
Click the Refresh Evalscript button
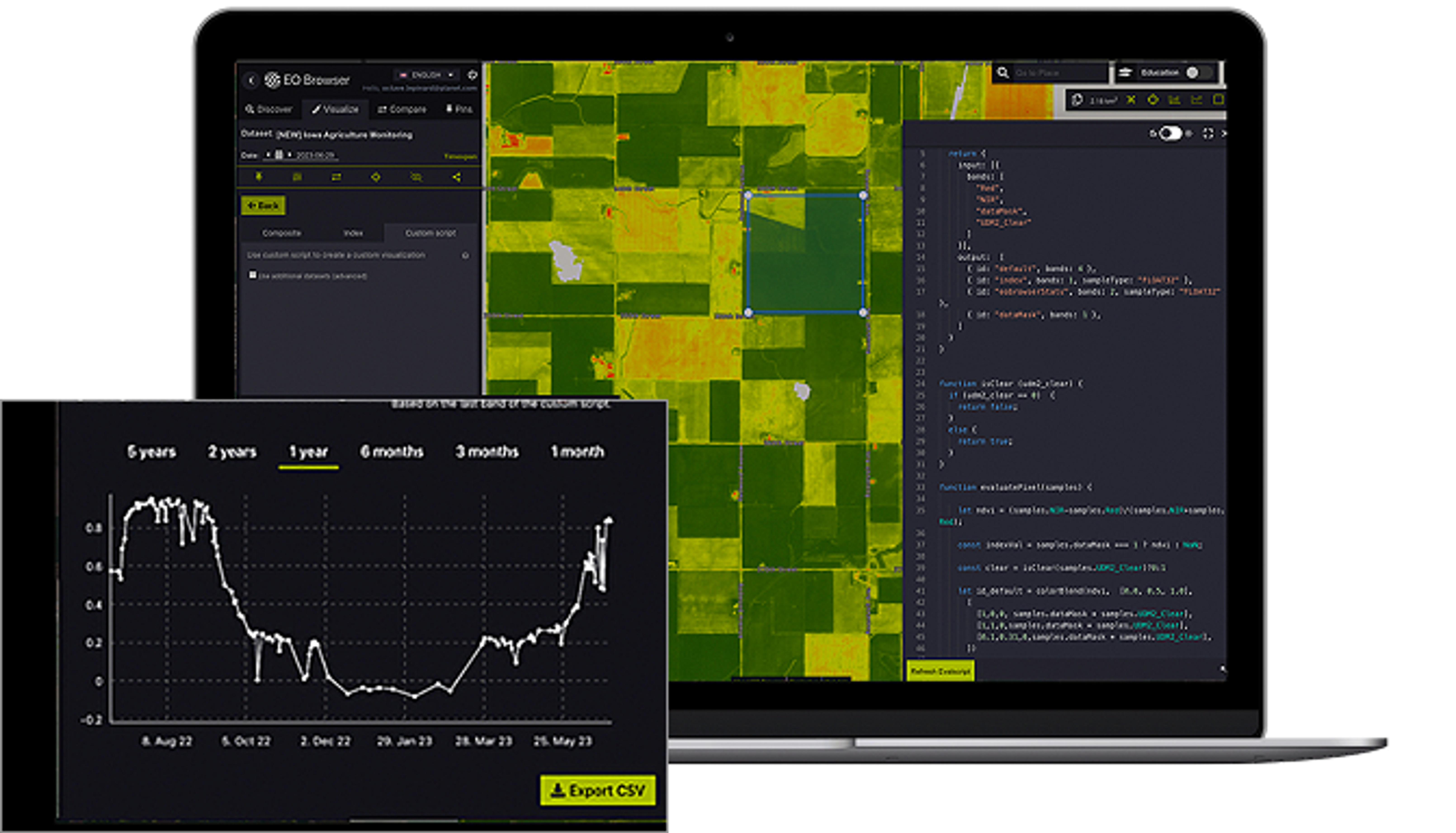940,671
